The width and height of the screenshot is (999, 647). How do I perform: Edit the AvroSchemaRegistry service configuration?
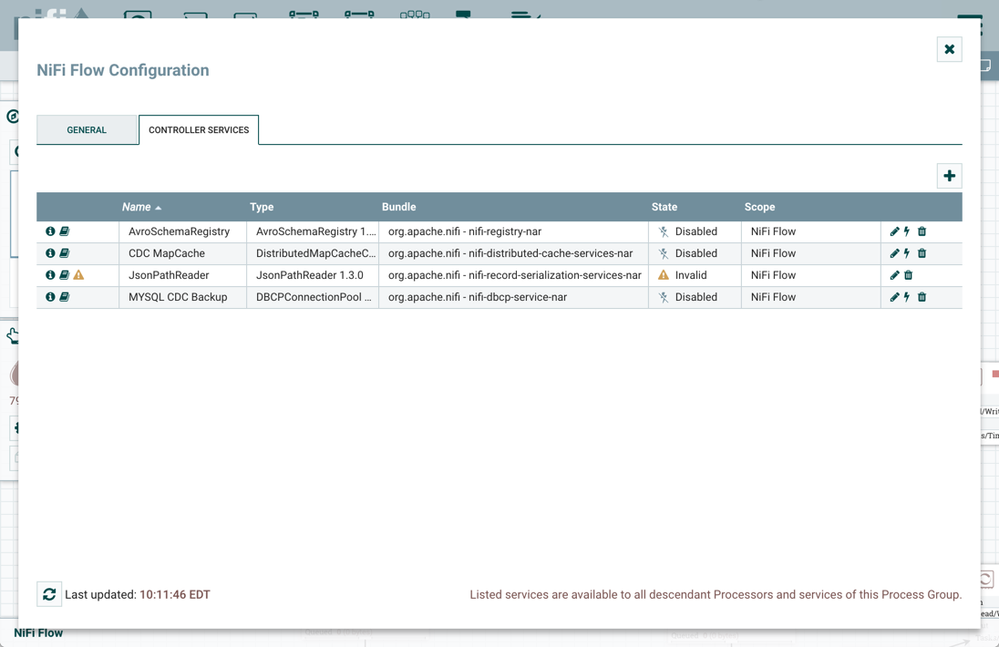895,231
